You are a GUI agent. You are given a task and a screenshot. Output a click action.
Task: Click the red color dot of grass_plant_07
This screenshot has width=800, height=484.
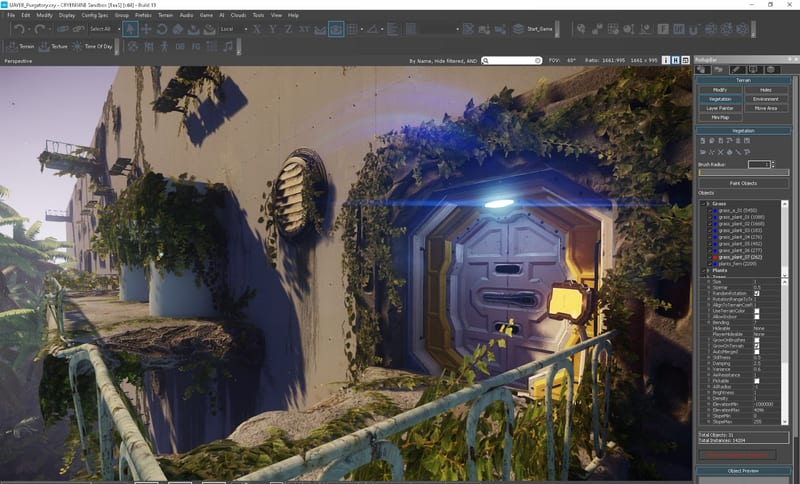coord(715,258)
